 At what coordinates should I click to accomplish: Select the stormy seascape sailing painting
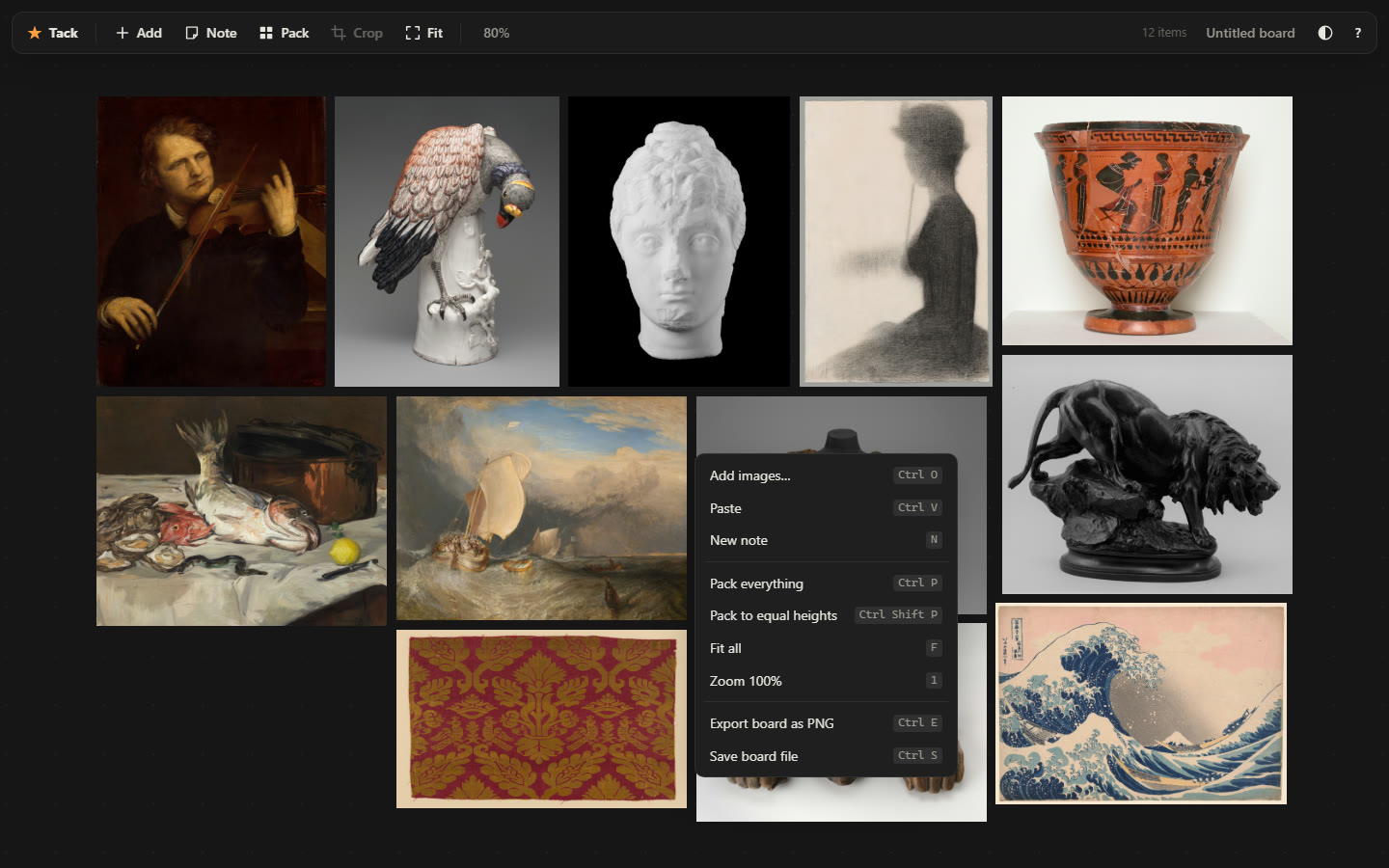541,508
